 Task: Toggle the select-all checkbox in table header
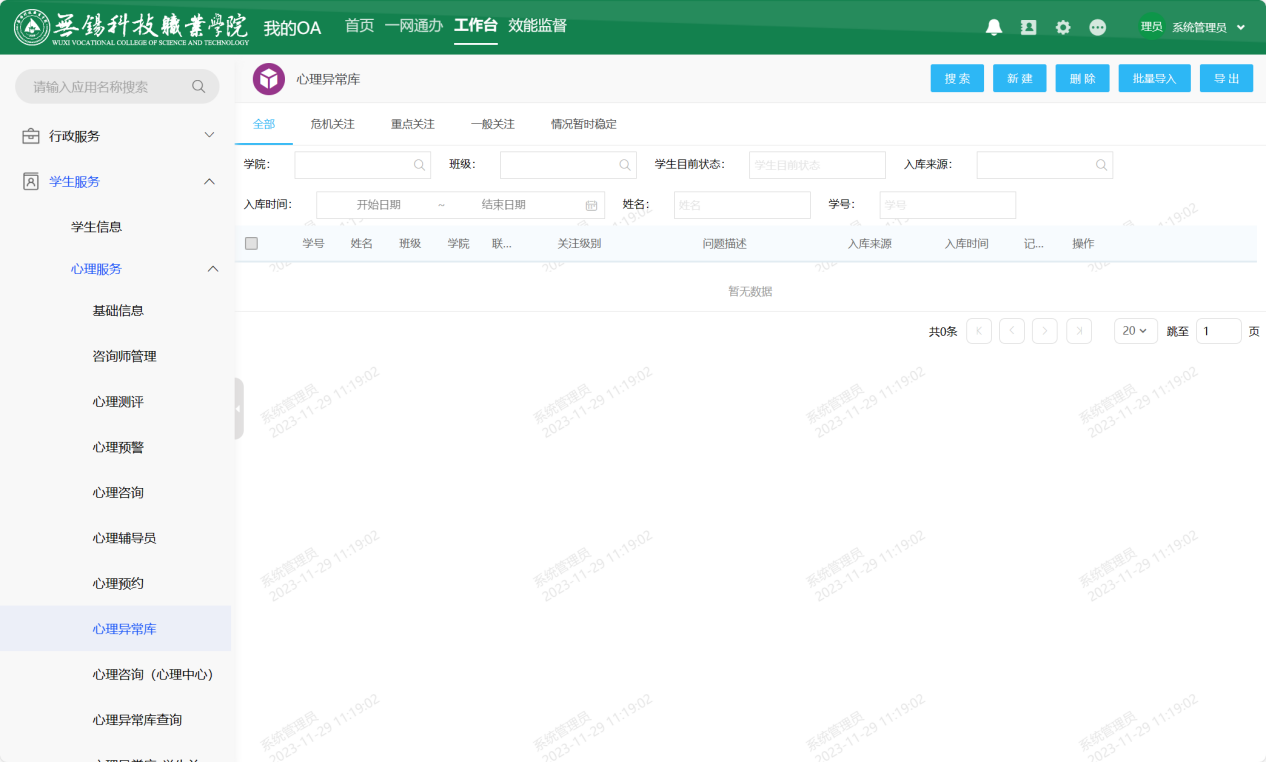pyautogui.click(x=251, y=243)
